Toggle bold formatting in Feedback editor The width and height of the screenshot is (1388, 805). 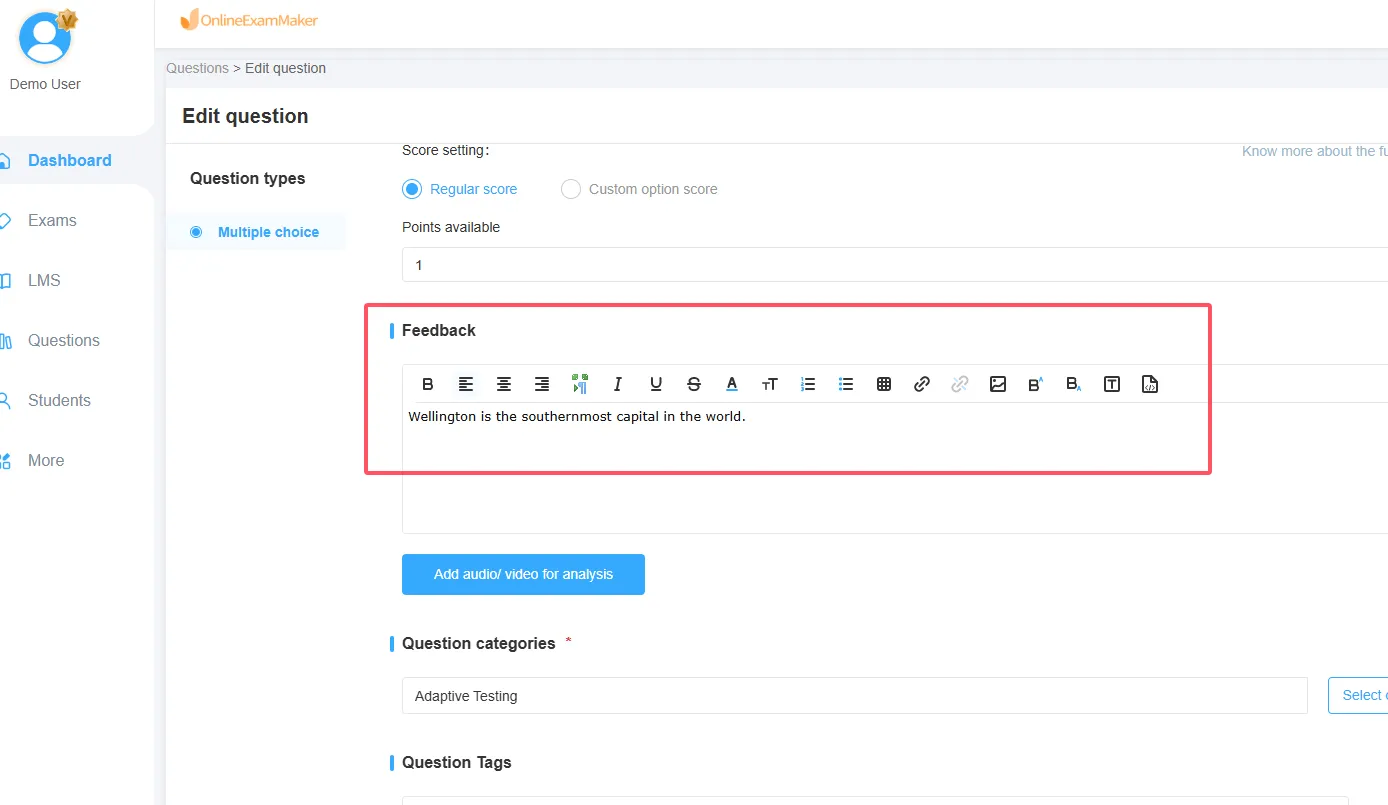(x=428, y=384)
